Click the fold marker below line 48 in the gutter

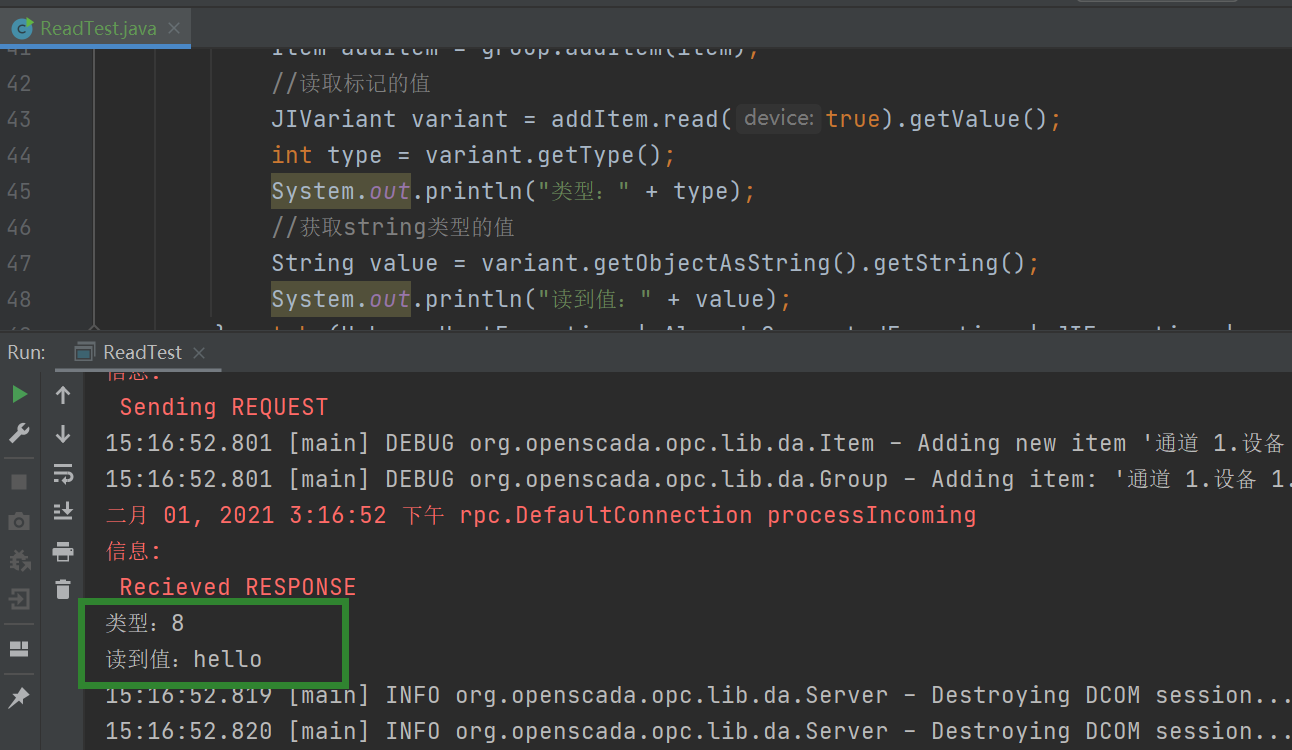(95, 327)
